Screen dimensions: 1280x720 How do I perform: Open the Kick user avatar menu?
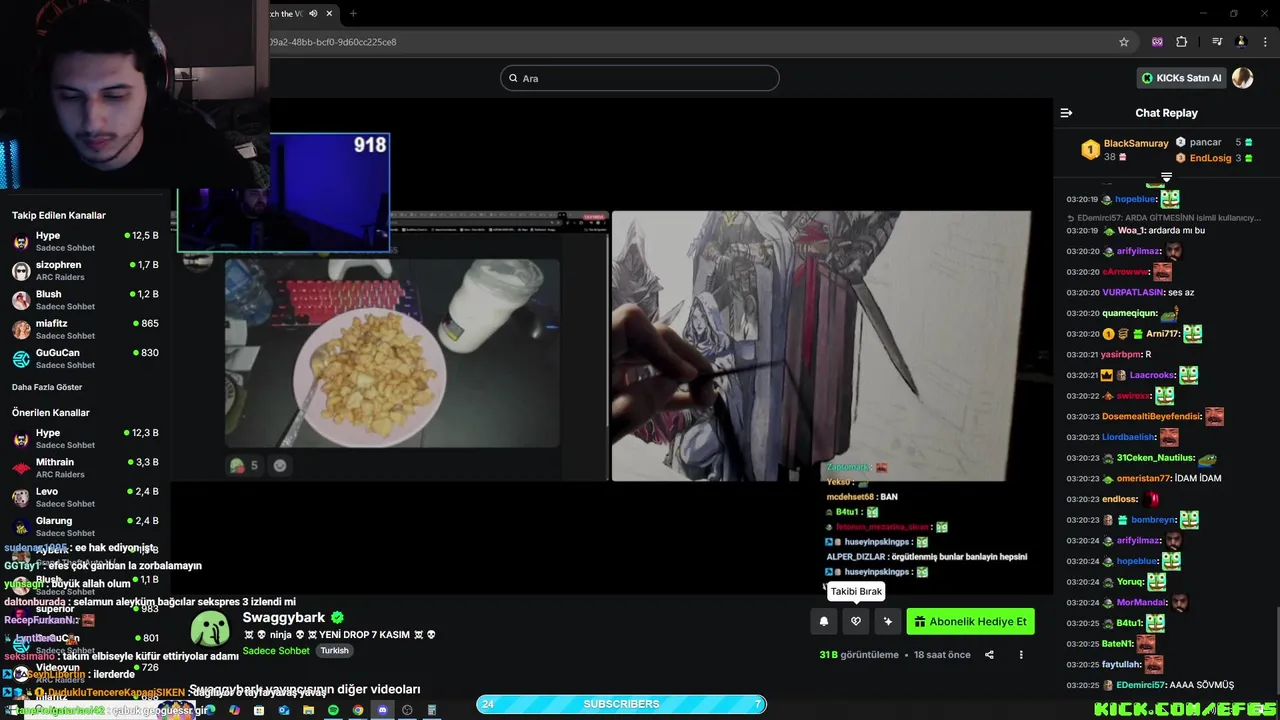point(1243,78)
